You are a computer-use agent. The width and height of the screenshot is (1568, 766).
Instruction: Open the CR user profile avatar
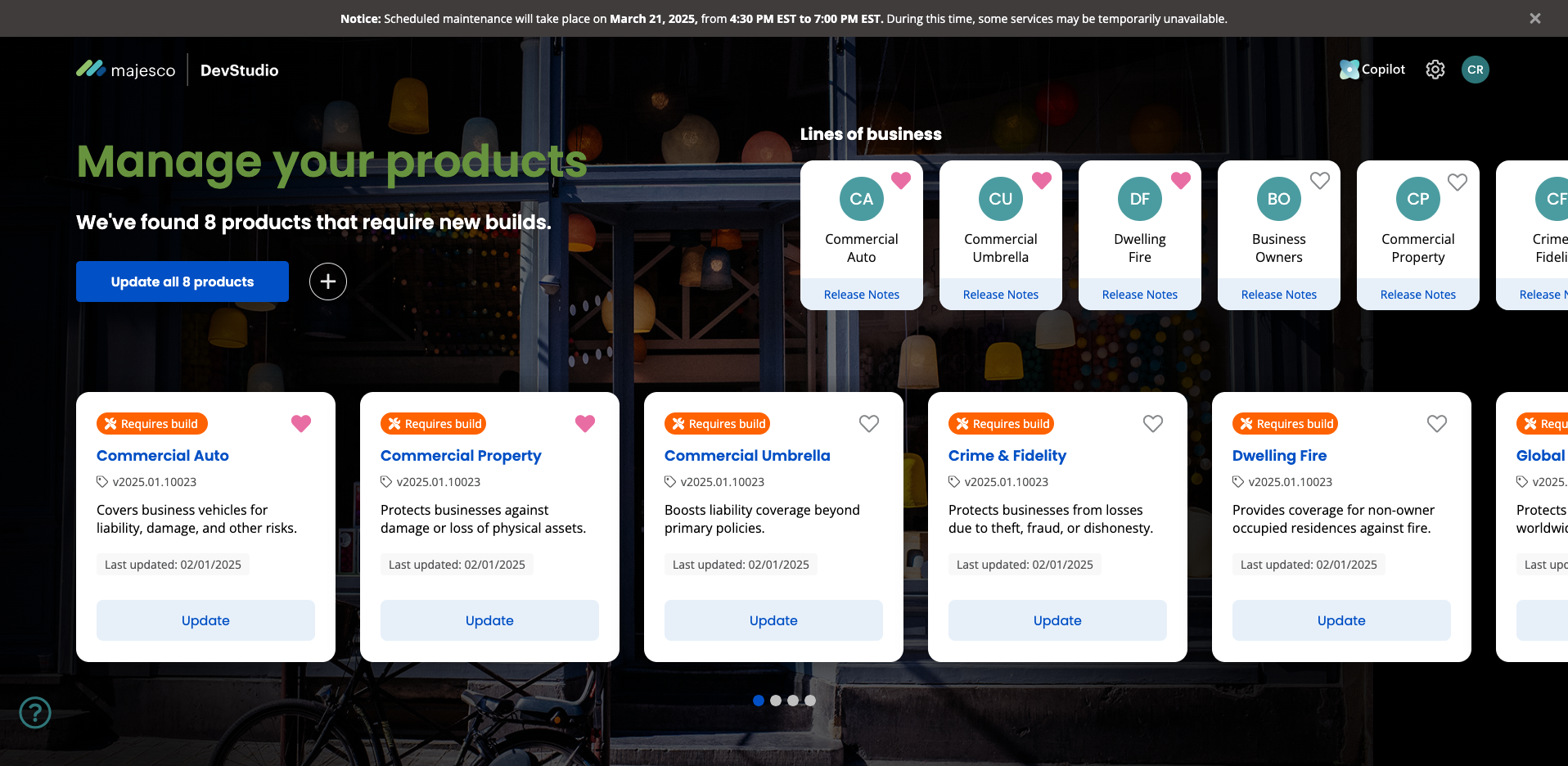pos(1475,70)
